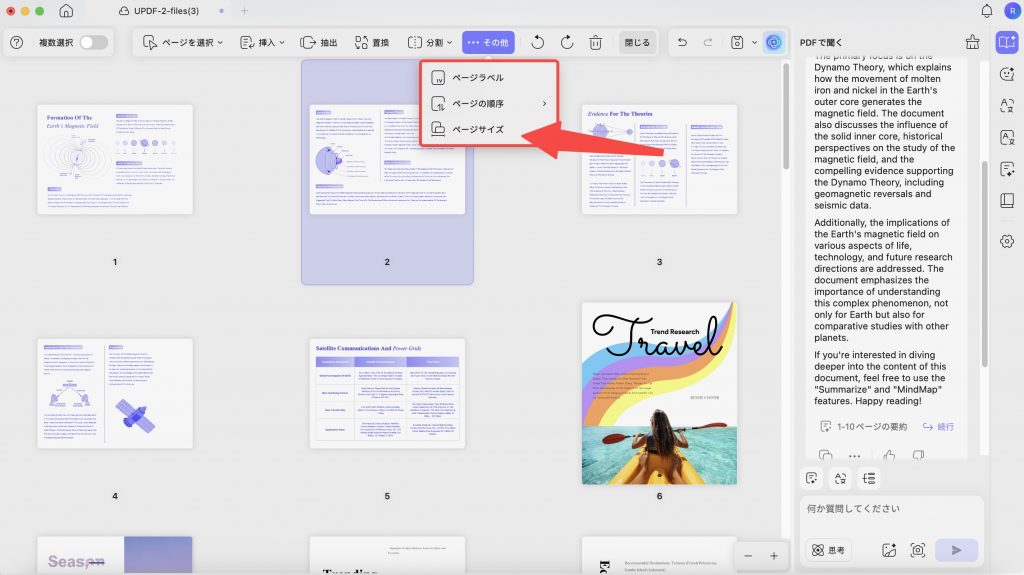This screenshot has width=1024, height=575.
Task: Open the UPDF AI assistant icon
Action: click(774, 42)
